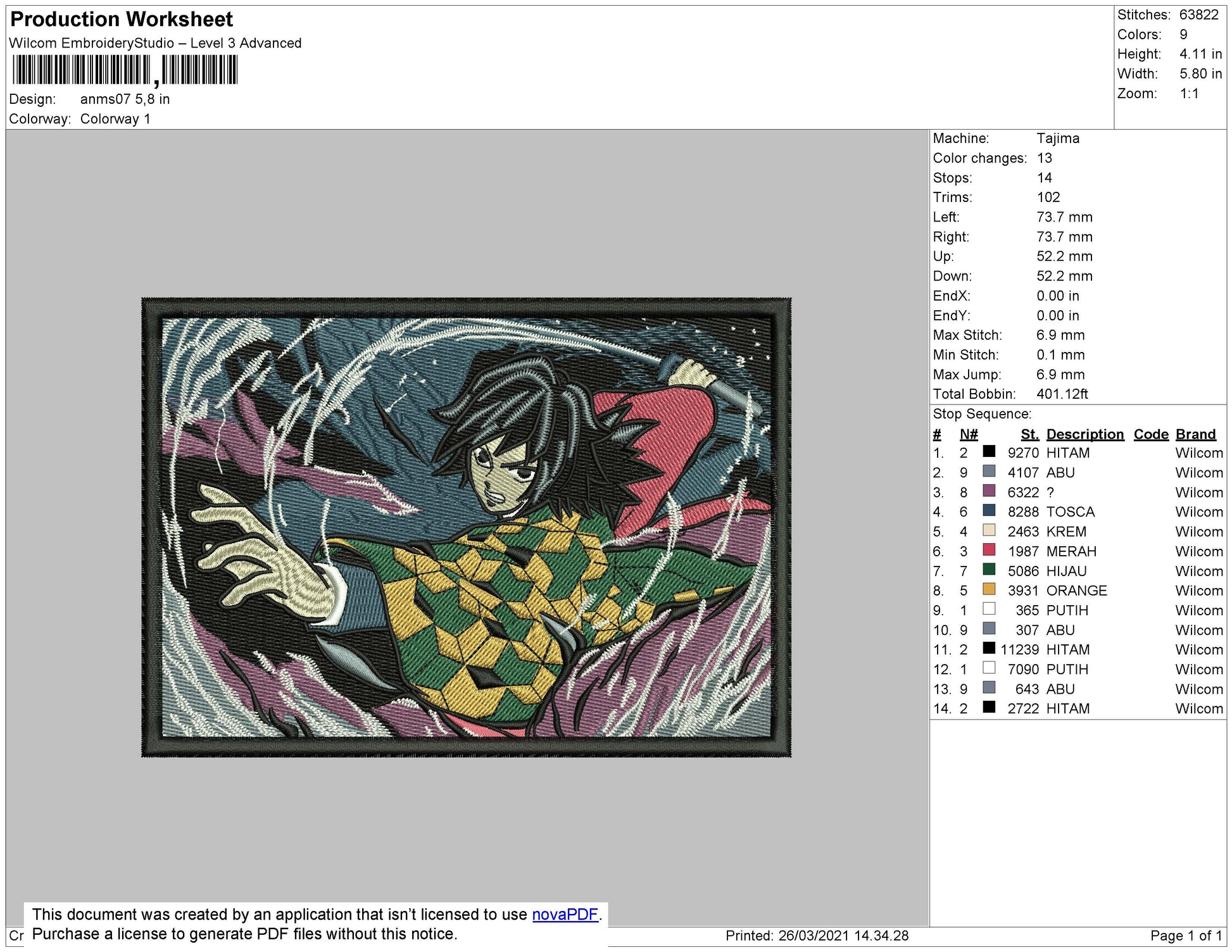Click the Description column header

pos(1084,434)
